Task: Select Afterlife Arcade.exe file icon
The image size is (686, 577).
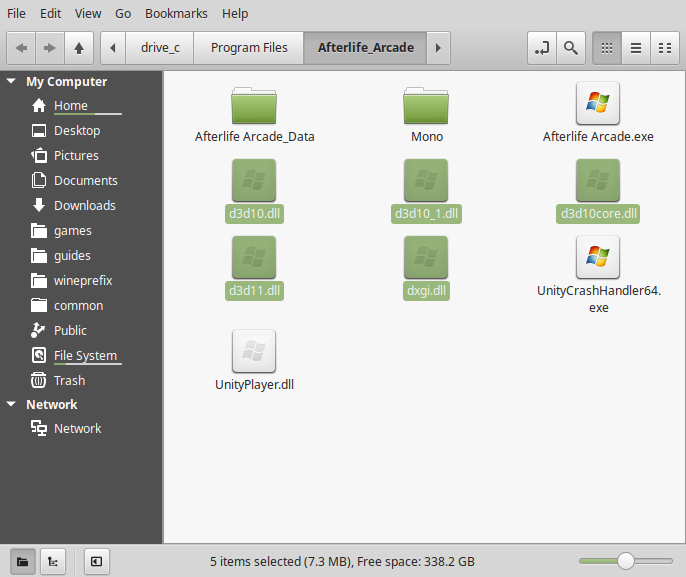Action: click(x=598, y=103)
